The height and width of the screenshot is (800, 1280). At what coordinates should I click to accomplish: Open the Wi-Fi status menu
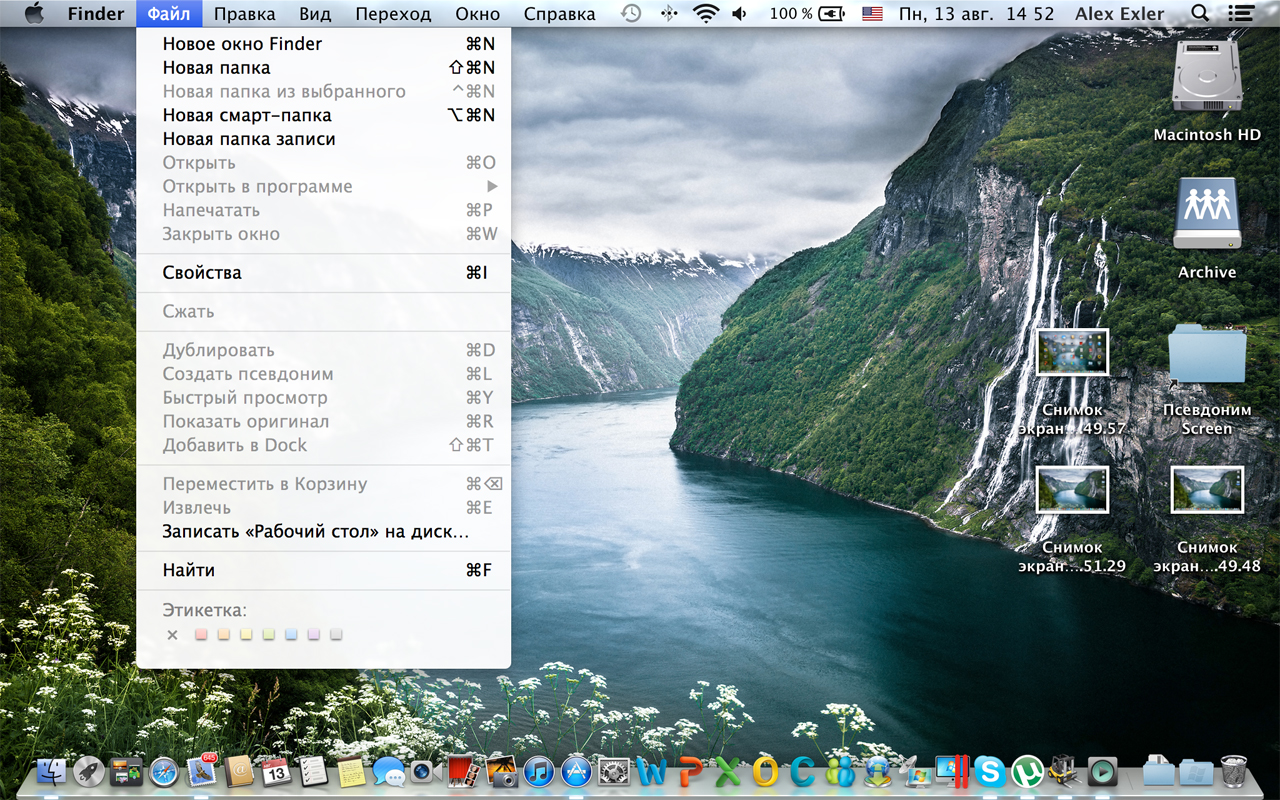click(x=706, y=14)
